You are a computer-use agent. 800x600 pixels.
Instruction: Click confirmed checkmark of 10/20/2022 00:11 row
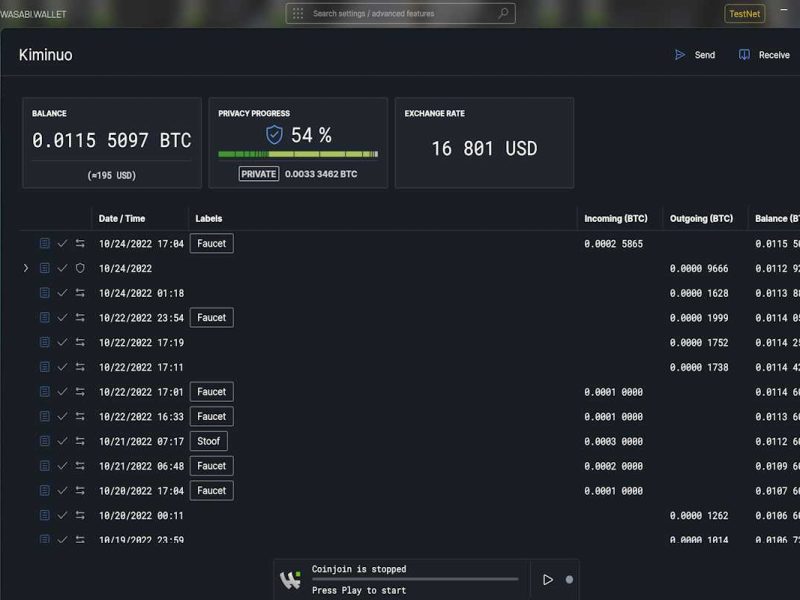click(x=62, y=515)
